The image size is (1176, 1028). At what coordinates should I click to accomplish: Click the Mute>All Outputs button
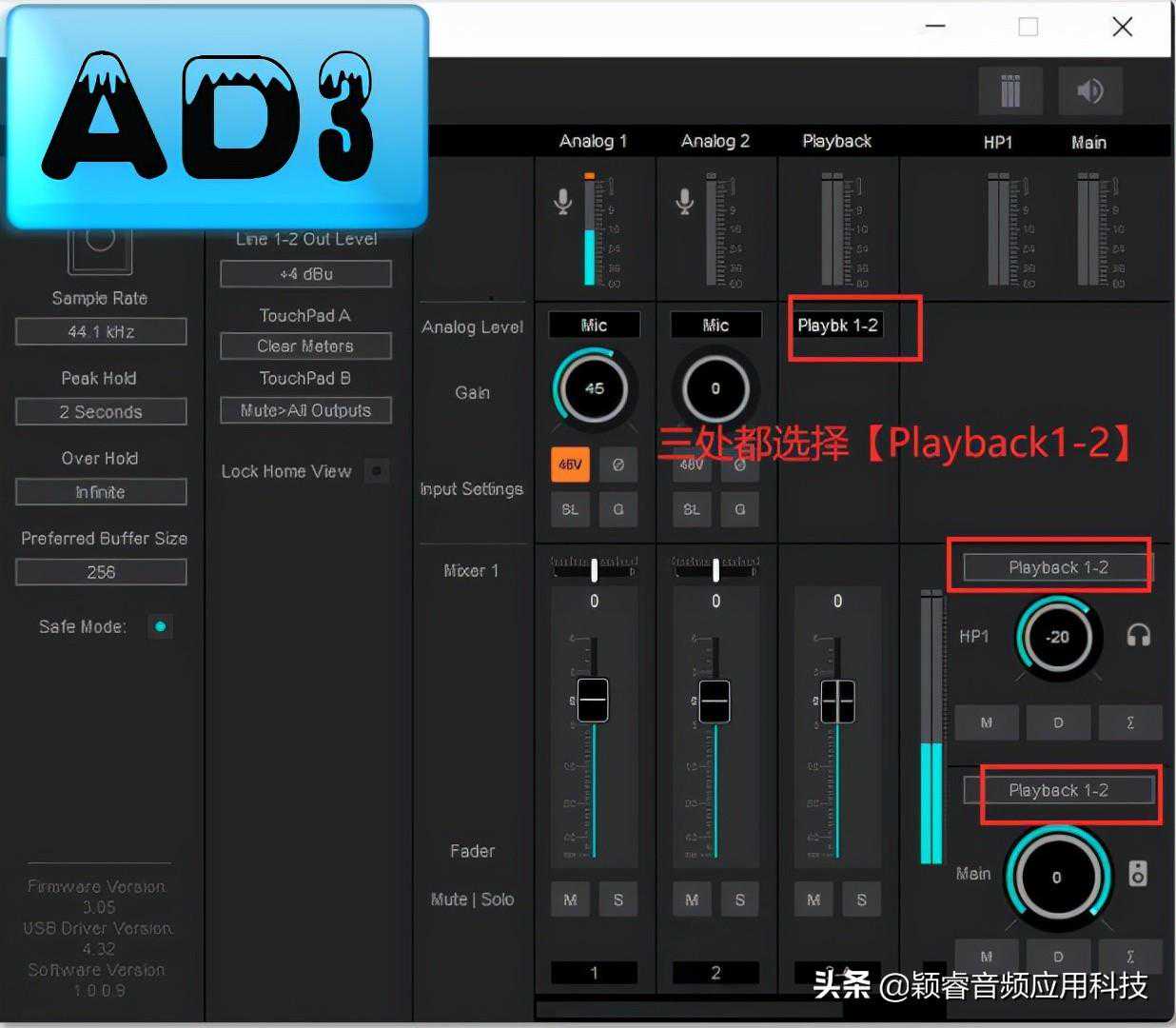point(305,411)
